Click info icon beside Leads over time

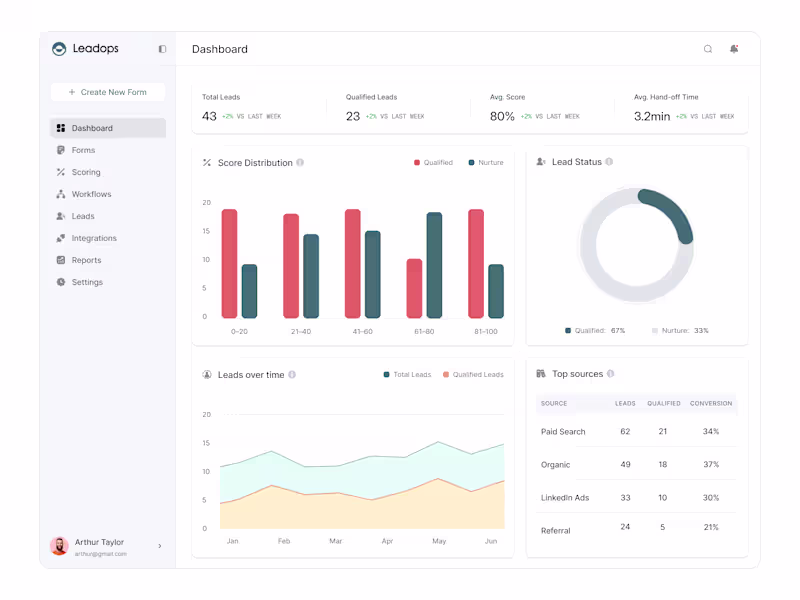(x=292, y=374)
